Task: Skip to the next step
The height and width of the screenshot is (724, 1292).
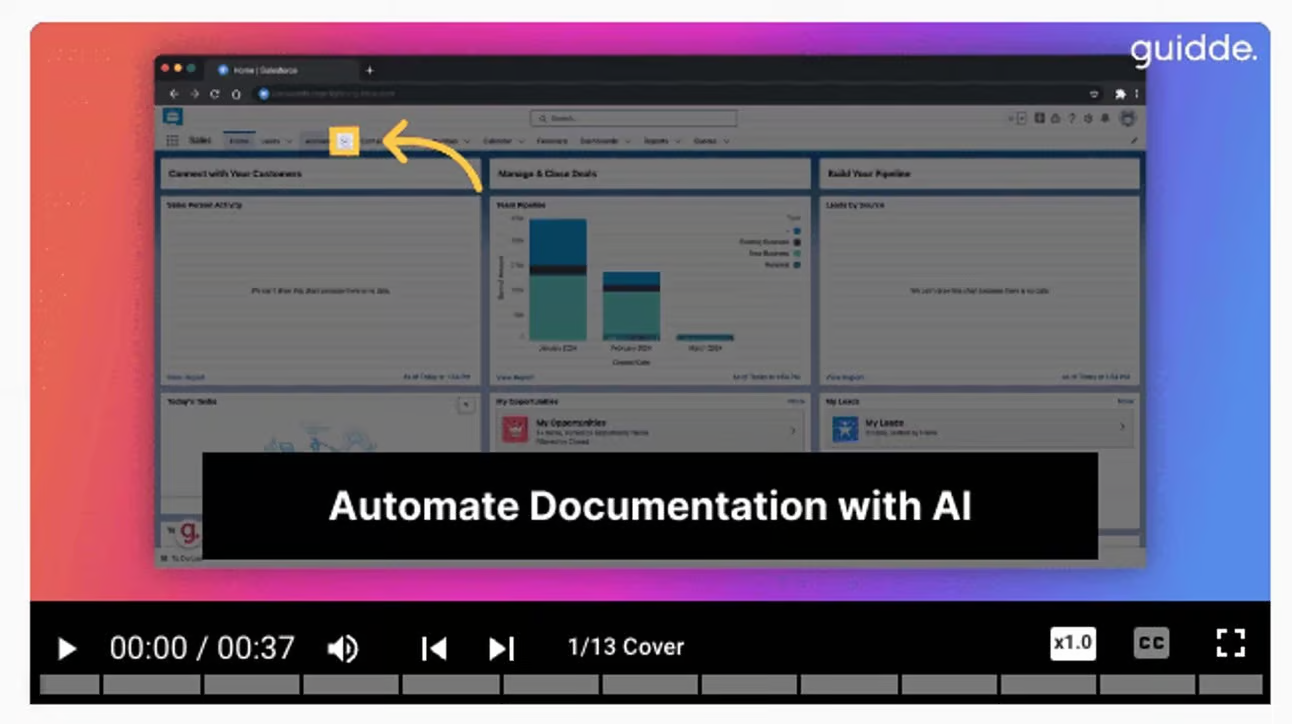Action: [501, 649]
